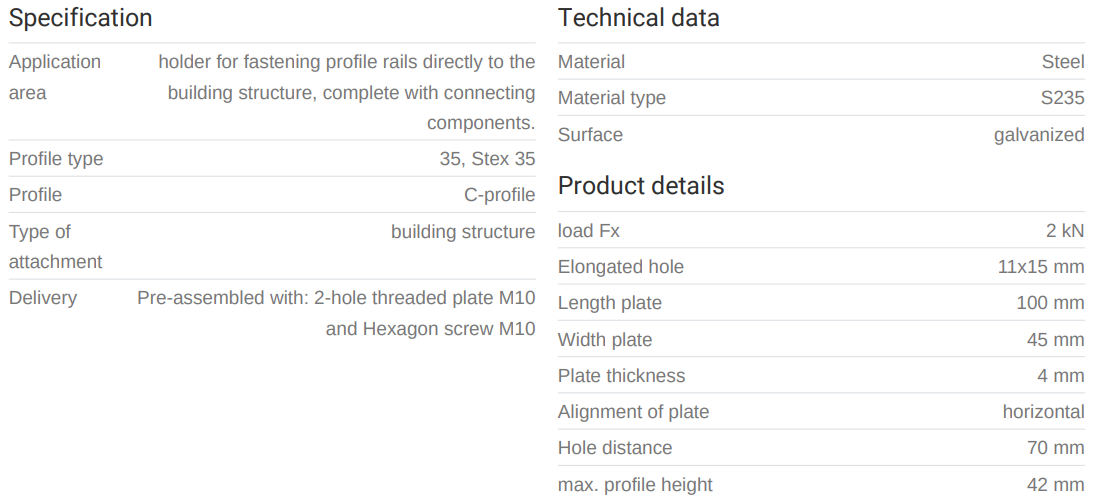Click the S235 material type value
Screen dimensions: 1099x504
(1062, 98)
